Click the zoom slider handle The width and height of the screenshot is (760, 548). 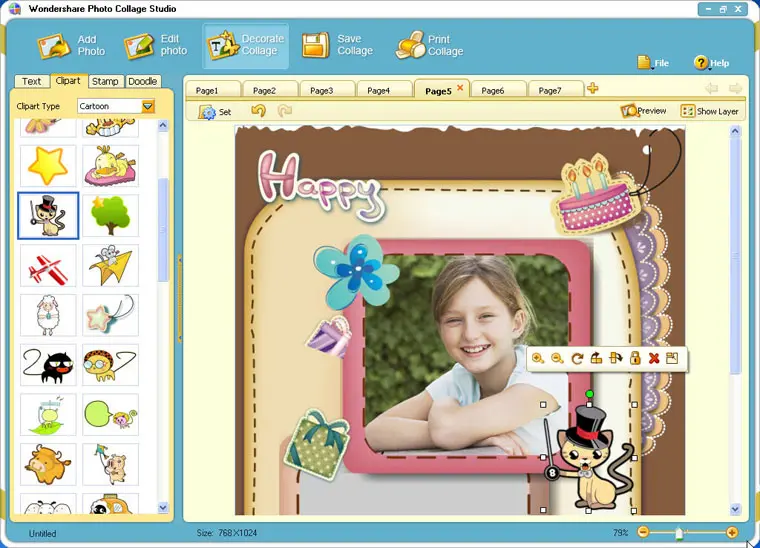(x=679, y=533)
